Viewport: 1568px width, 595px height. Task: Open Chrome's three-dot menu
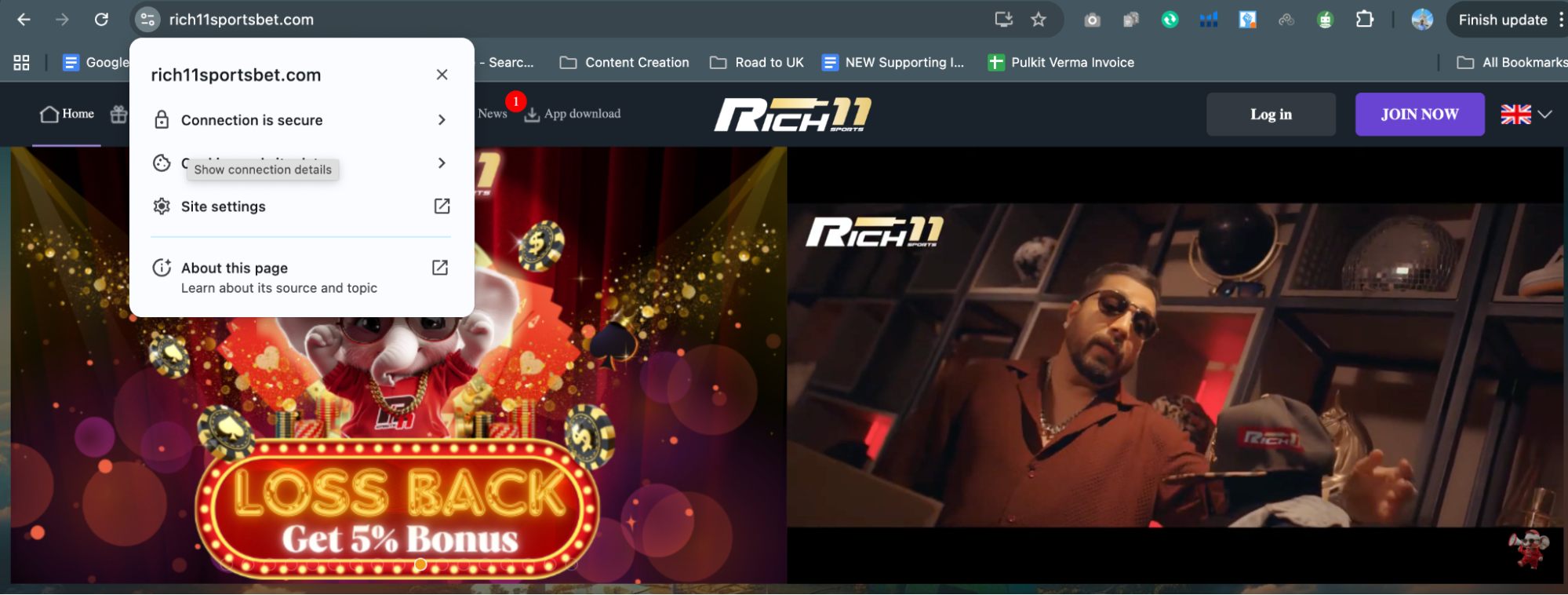coord(1561,20)
